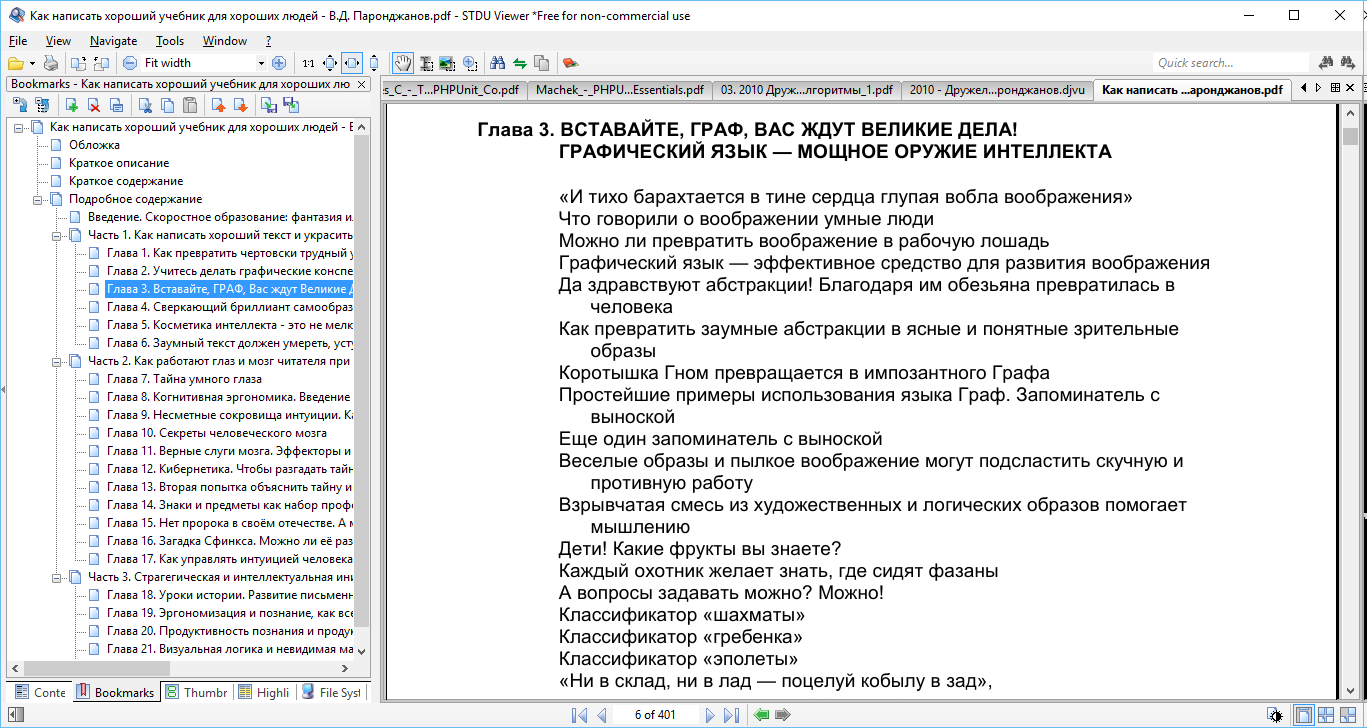Collapse the Подробное содержание tree node
The image size is (1367, 728).
pos(38,199)
